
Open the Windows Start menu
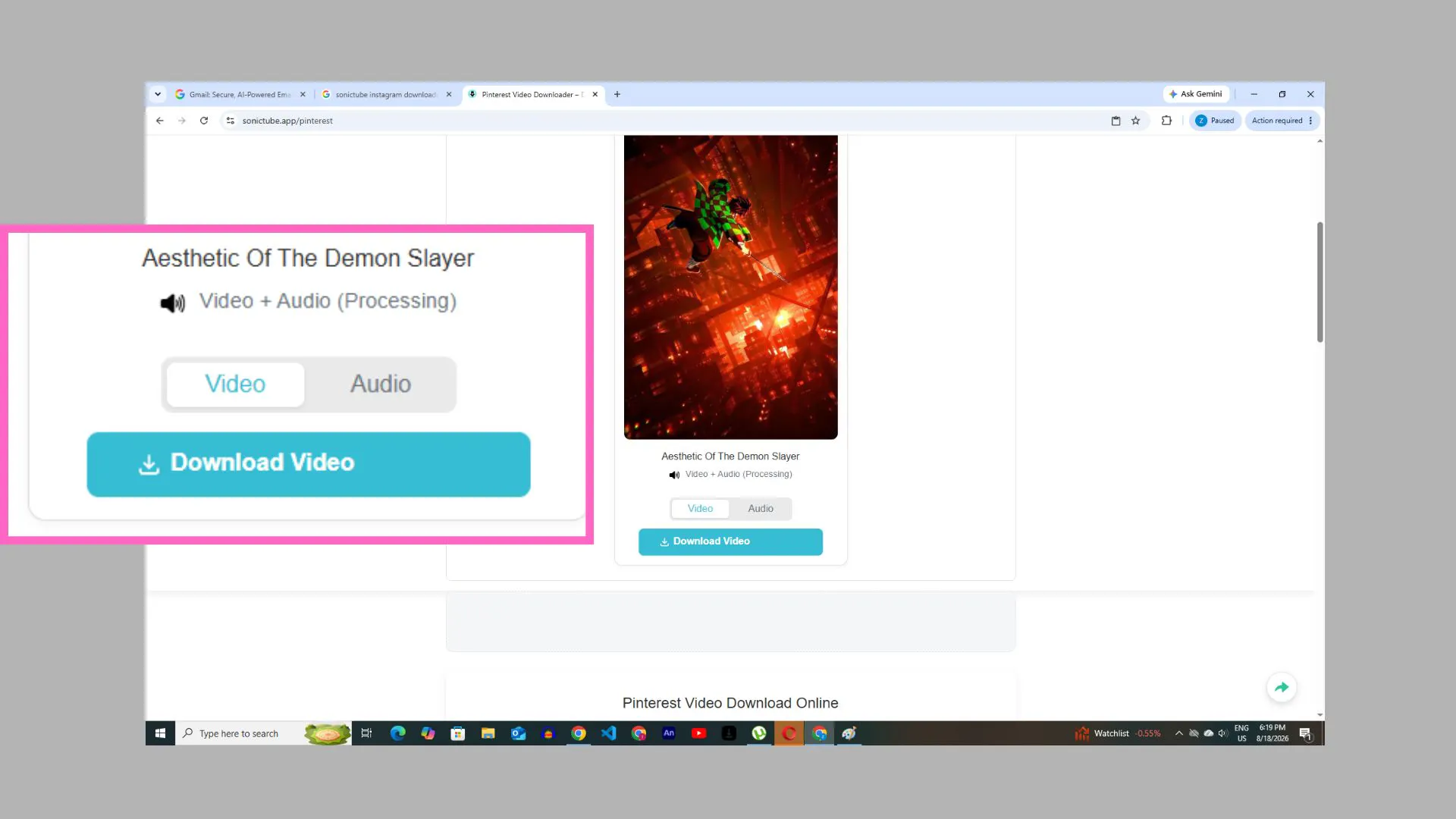(x=160, y=733)
